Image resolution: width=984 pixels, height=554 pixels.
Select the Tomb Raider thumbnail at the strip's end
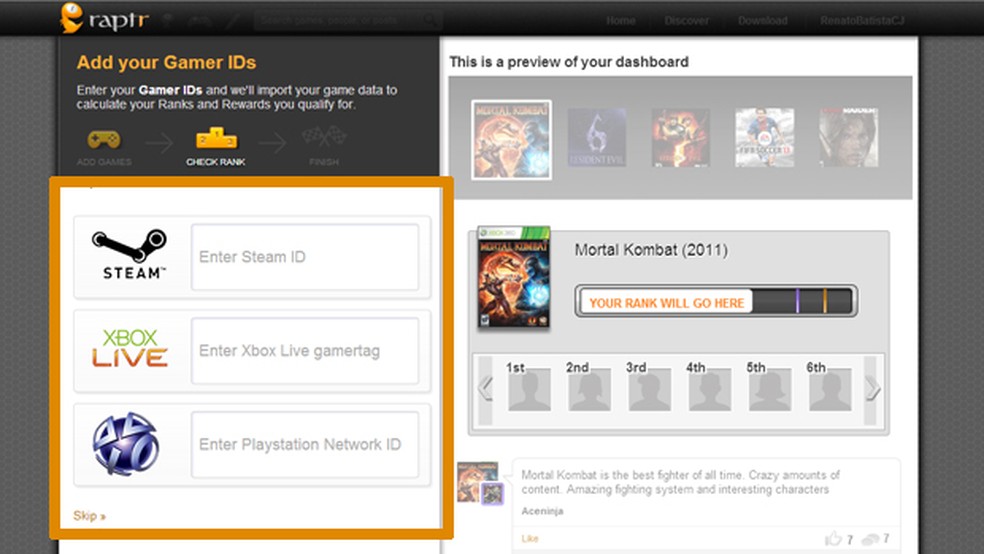coord(848,137)
